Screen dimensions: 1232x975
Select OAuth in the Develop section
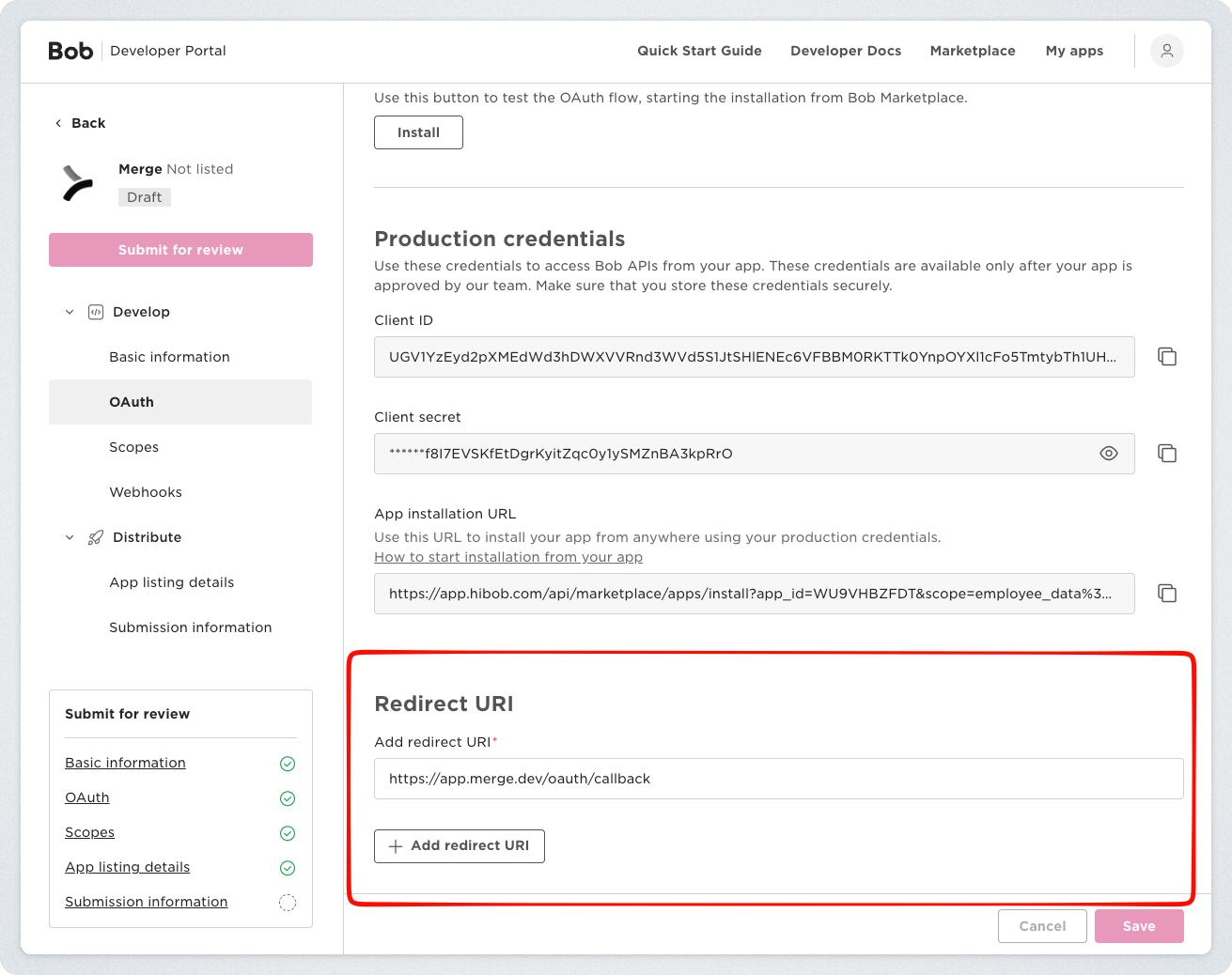[x=180, y=402]
